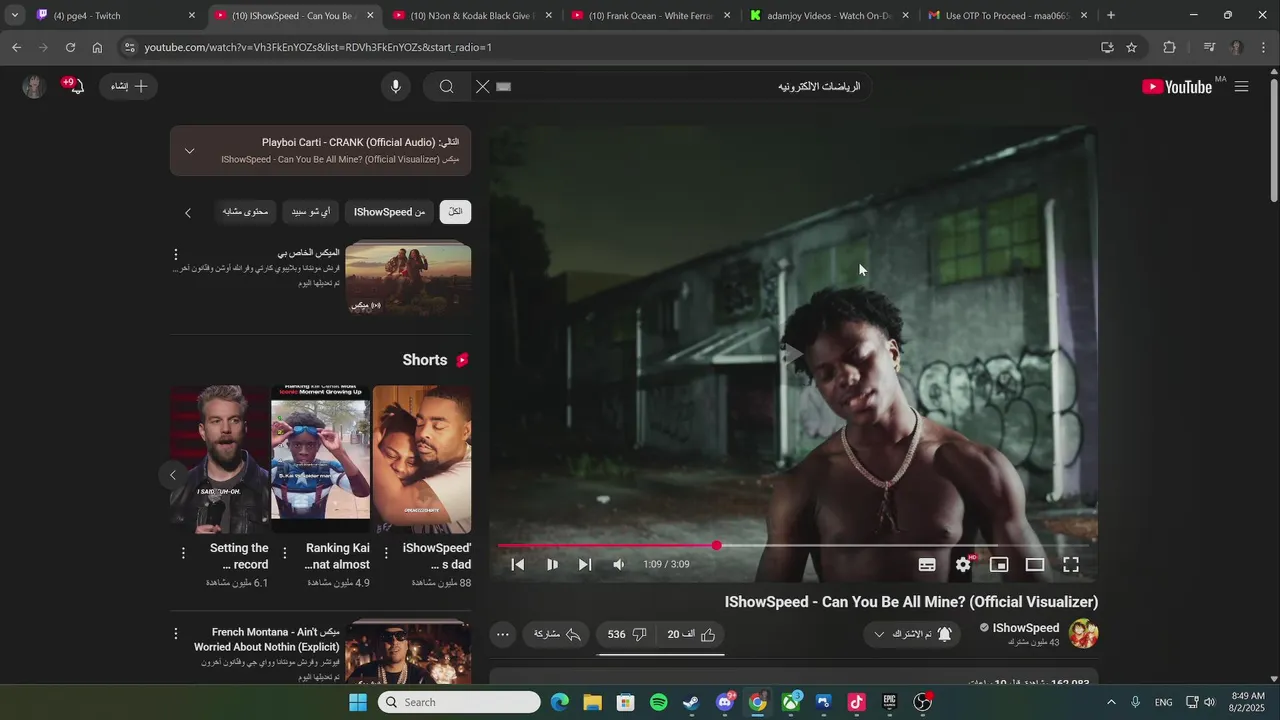This screenshot has width=1280, height=720.
Task: Click the Windows Start button
Action: pyautogui.click(x=358, y=702)
